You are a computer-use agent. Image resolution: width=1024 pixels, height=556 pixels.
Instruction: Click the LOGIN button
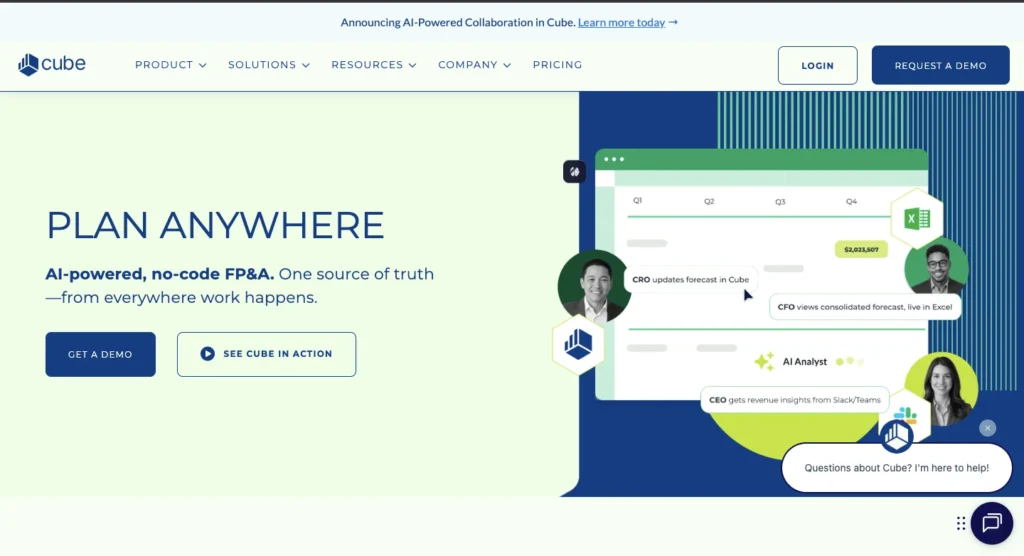[817, 65]
